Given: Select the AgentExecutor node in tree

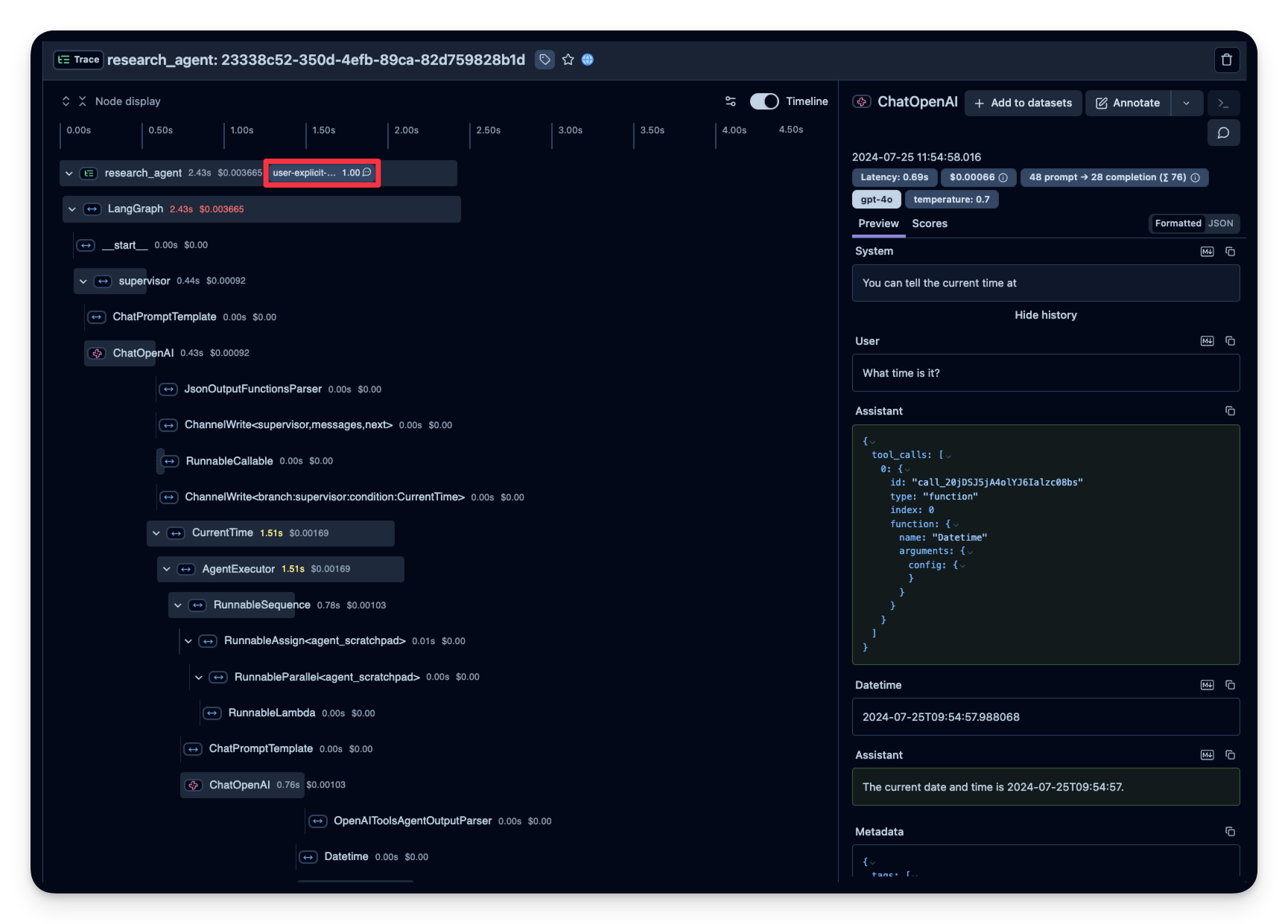Looking at the screenshot, I should 238,570.
